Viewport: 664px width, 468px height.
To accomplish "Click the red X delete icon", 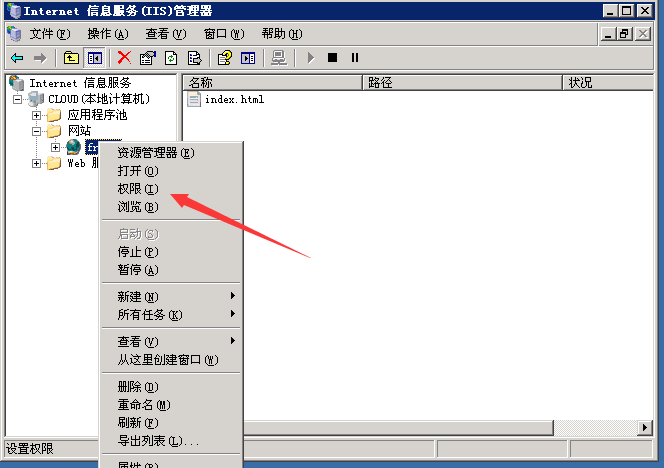I will tap(124, 58).
